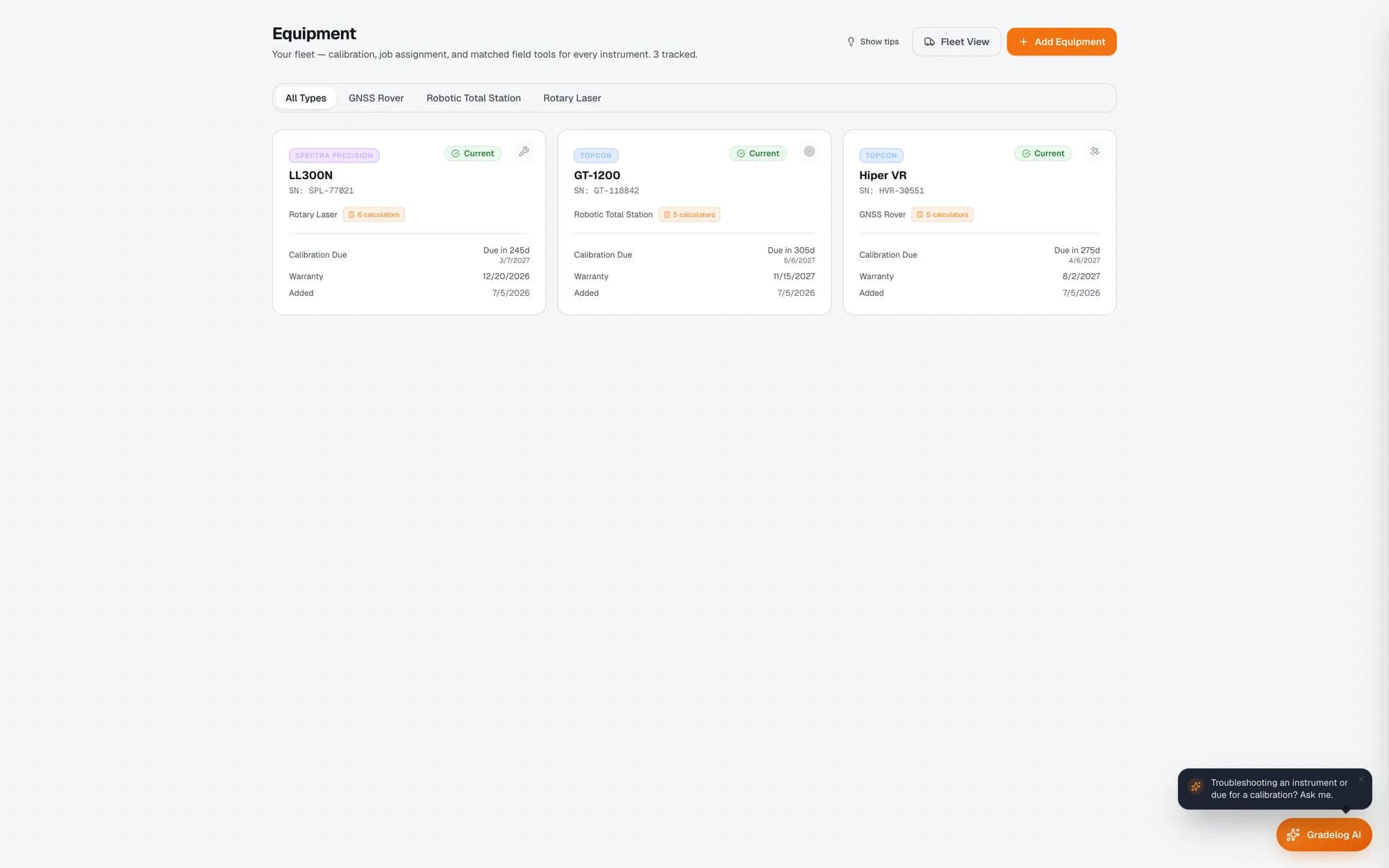Click the sparkle icon in the troubleshooting tooltip

click(x=1195, y=786)
